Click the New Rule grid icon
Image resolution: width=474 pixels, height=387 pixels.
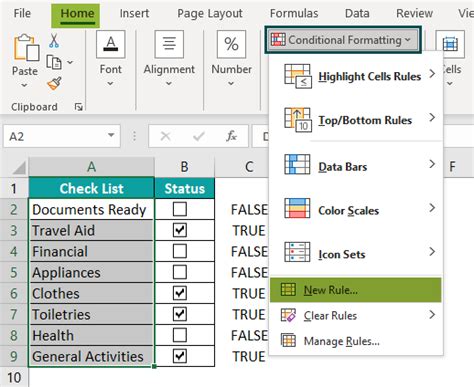(x=288, y=290)
